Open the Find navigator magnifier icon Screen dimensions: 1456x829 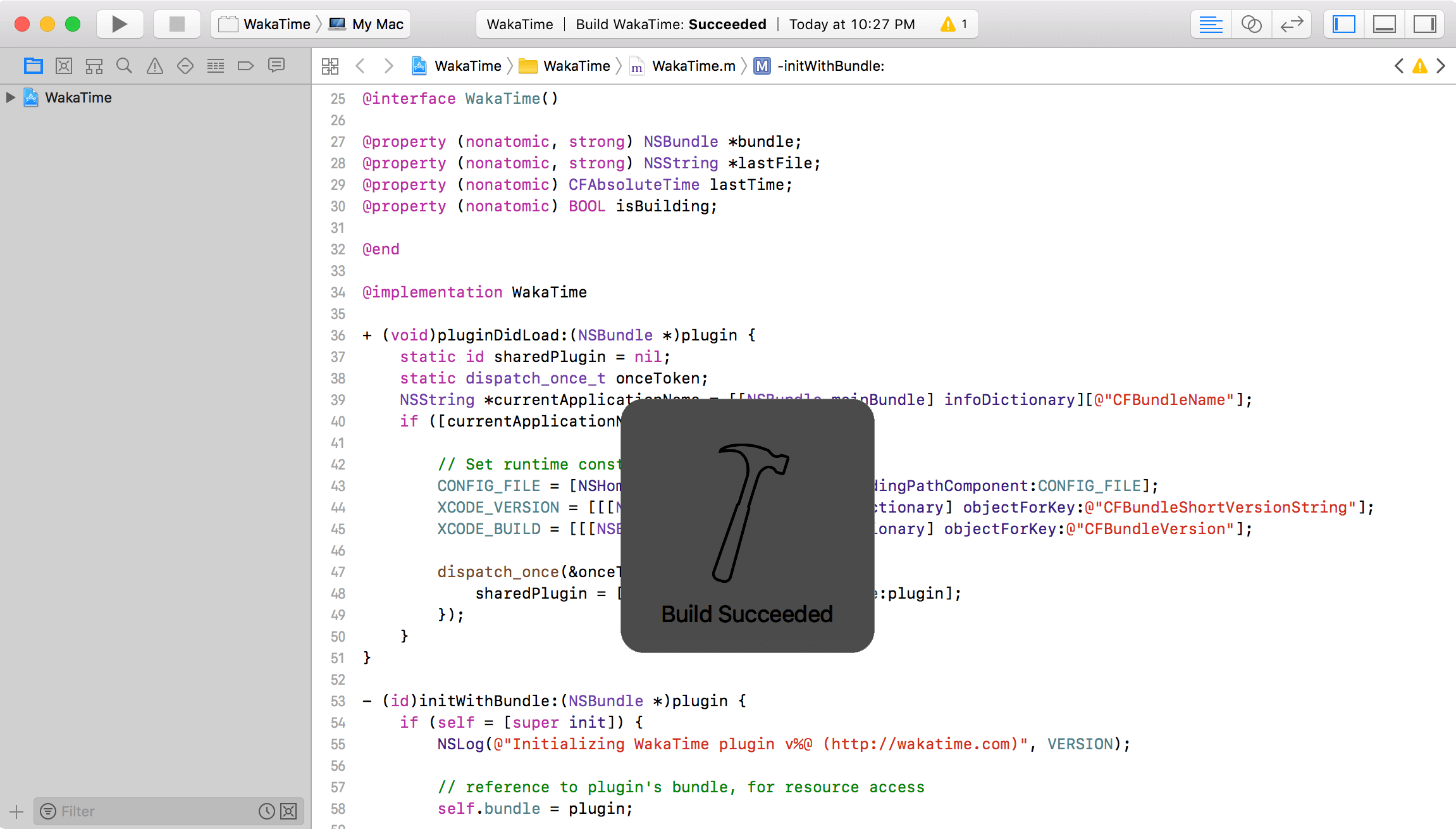pos(124,66)
